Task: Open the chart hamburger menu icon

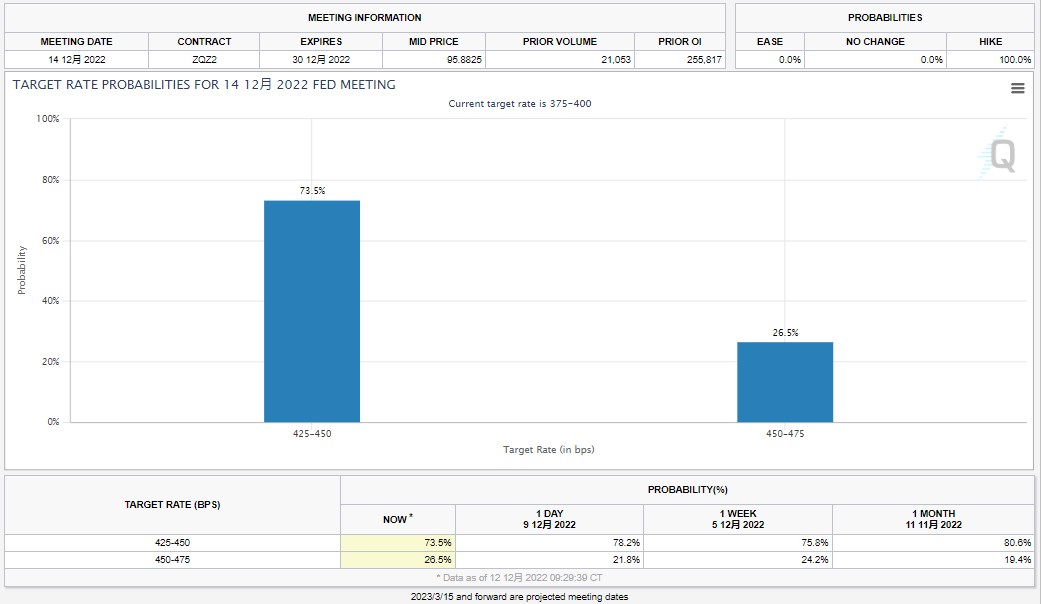Action: [1017, 88]
